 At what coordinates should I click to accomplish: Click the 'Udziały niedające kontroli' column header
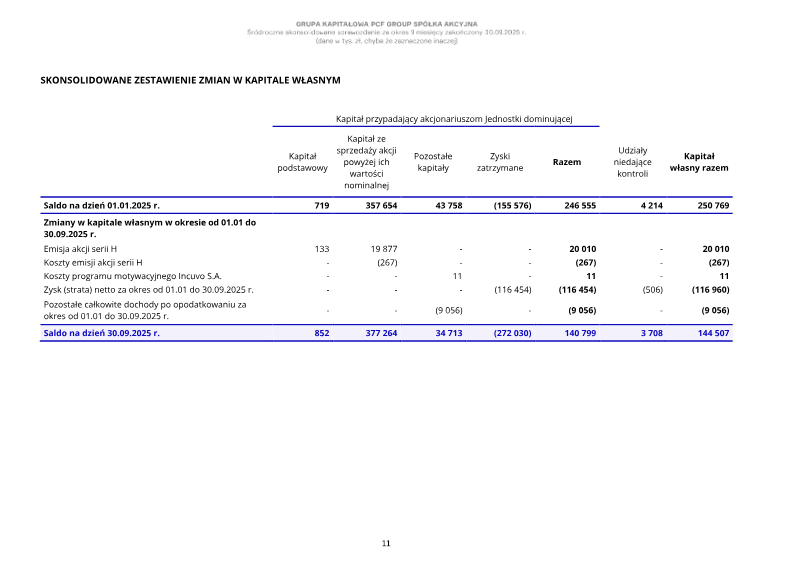(633, 162)
